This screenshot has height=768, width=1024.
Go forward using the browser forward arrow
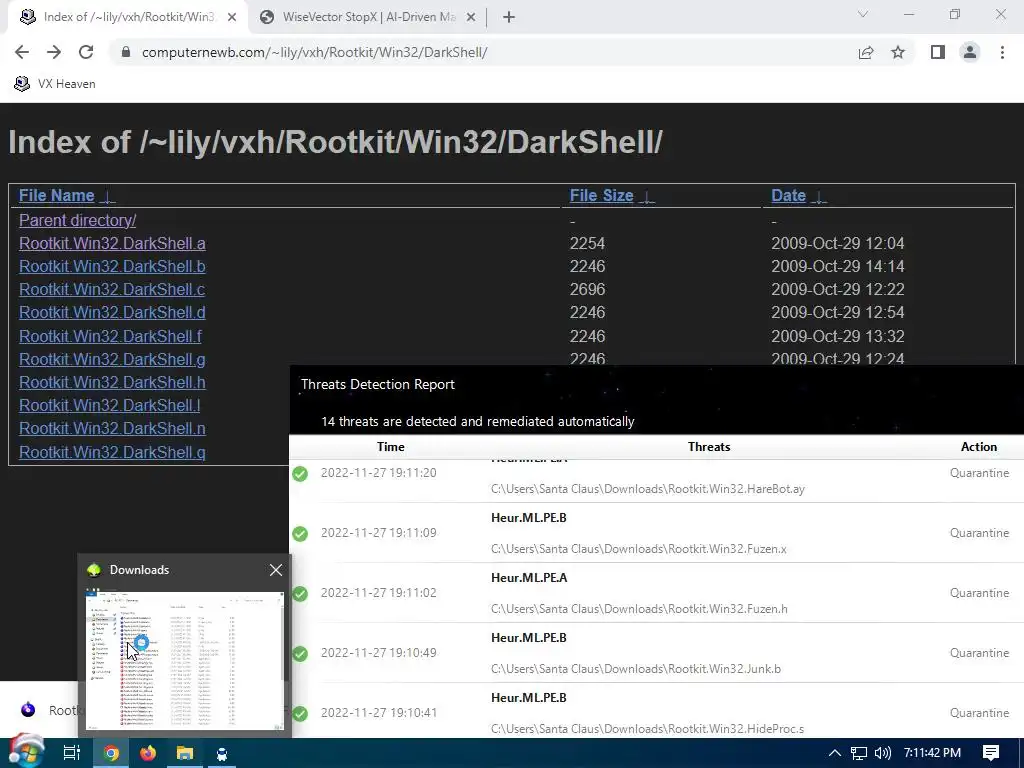coord(54,52)
